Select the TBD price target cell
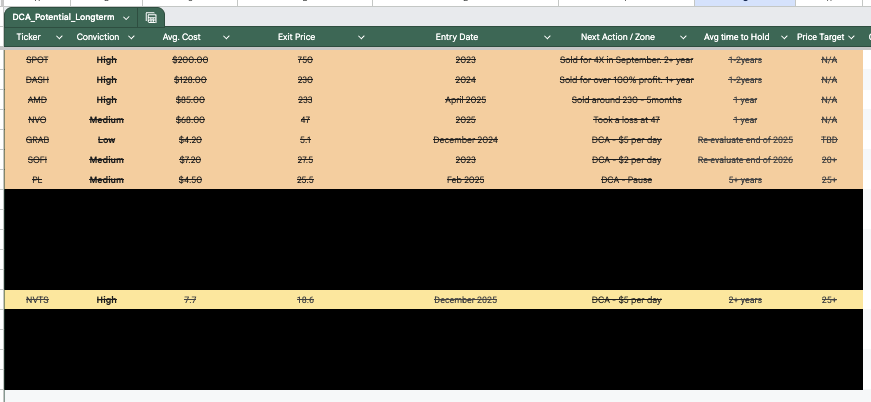The image size is (871, 402). pos(829,140)
